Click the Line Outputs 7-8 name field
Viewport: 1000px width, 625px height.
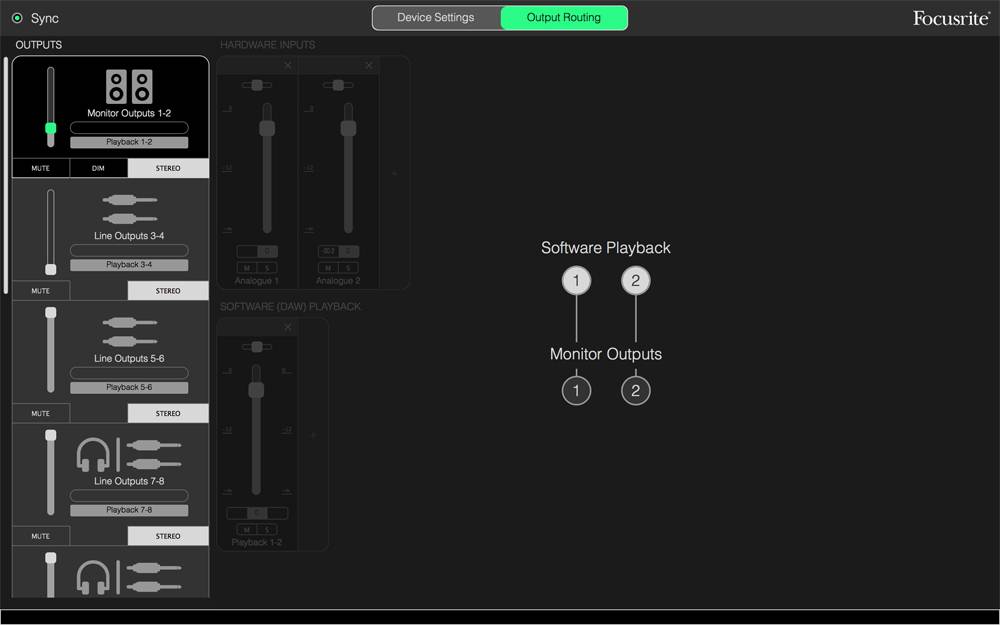[129, 496]
